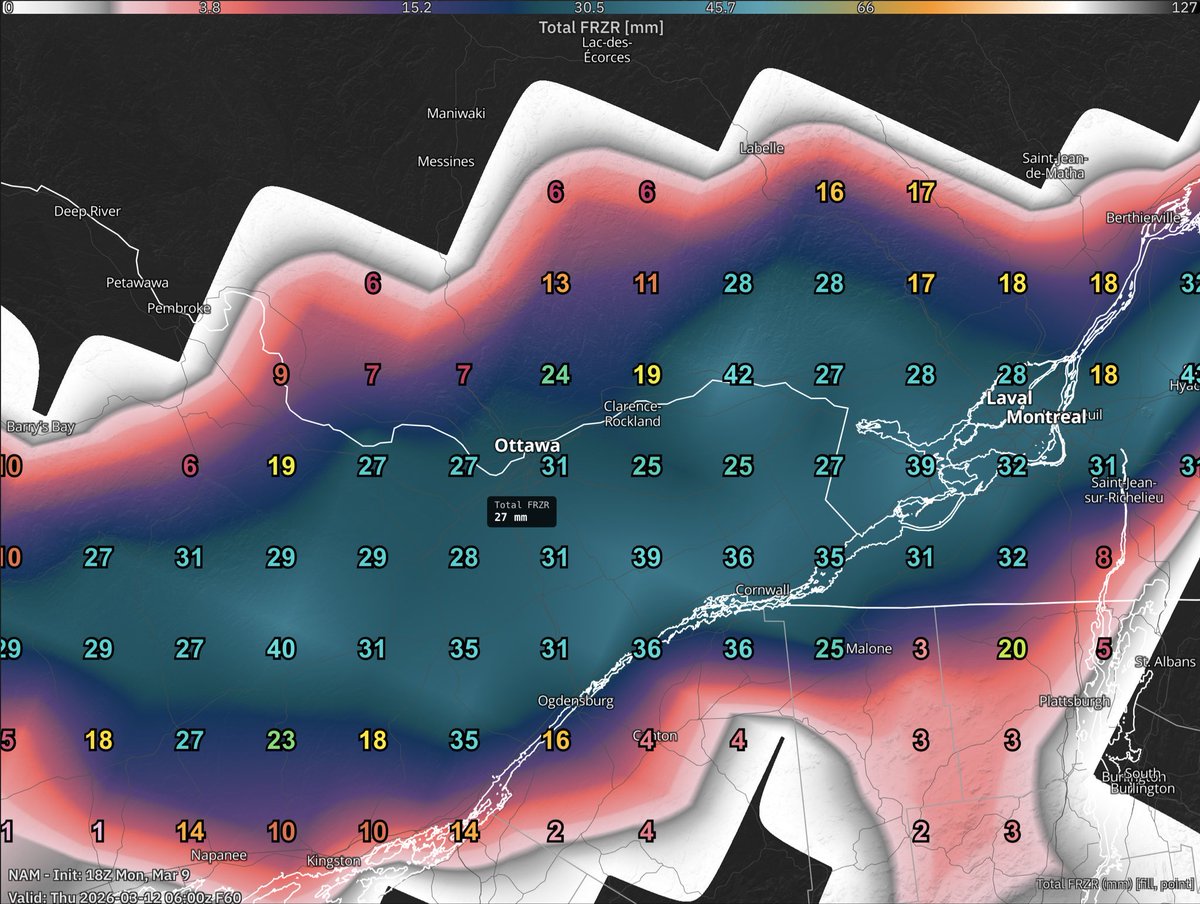Select the green 24 point value
The image size is (1200, 904).
(555, 376)
